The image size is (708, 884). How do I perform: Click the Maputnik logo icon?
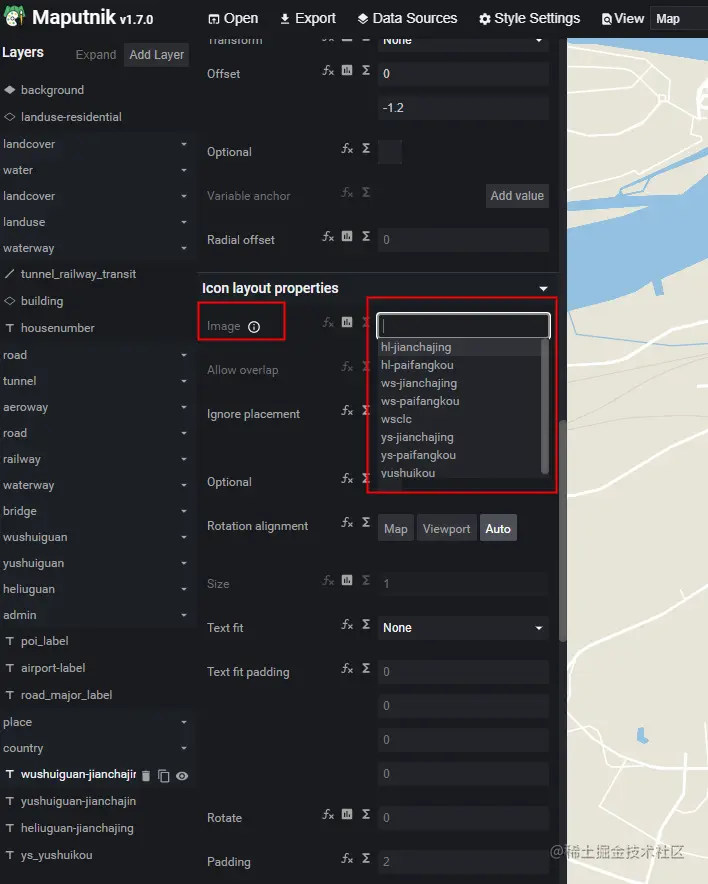click(15, 17)
